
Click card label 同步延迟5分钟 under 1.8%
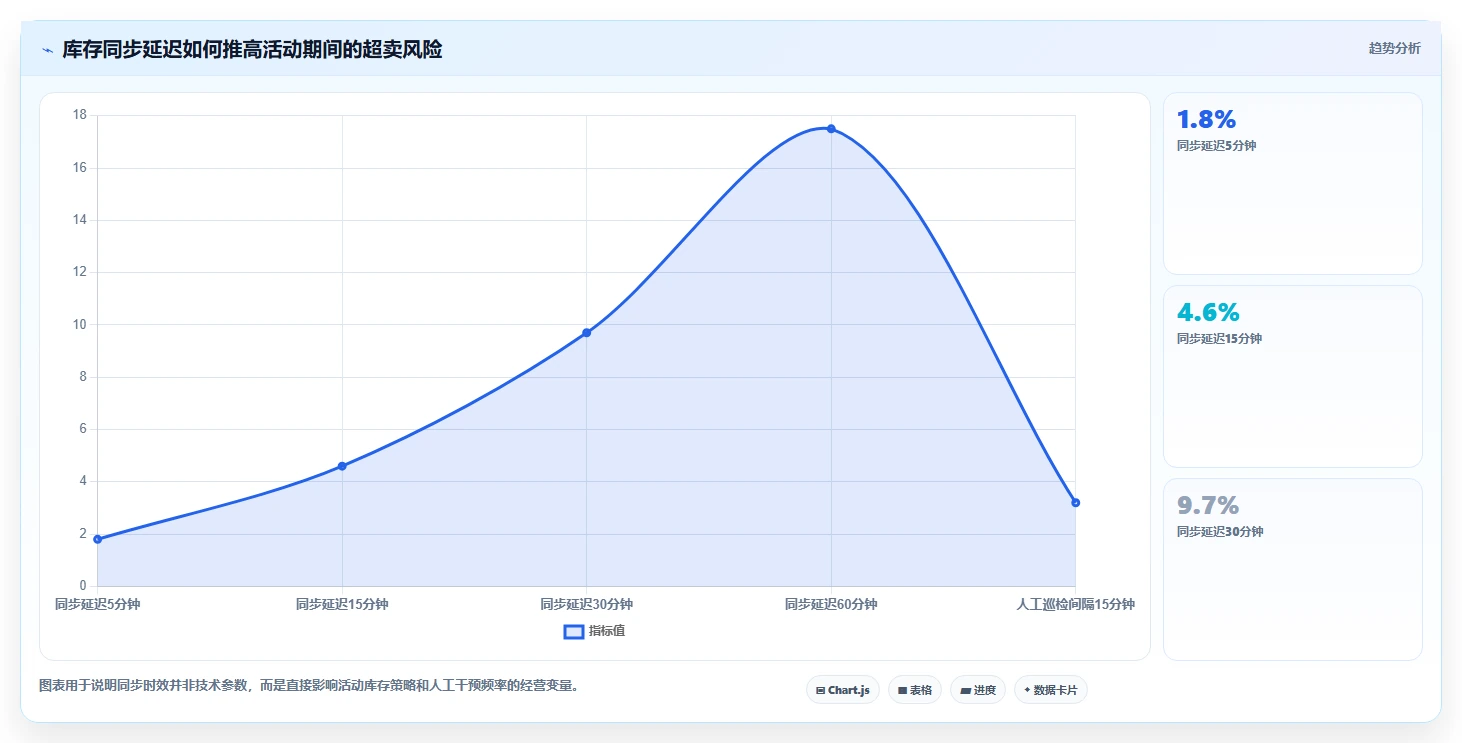pos(1216,146)
